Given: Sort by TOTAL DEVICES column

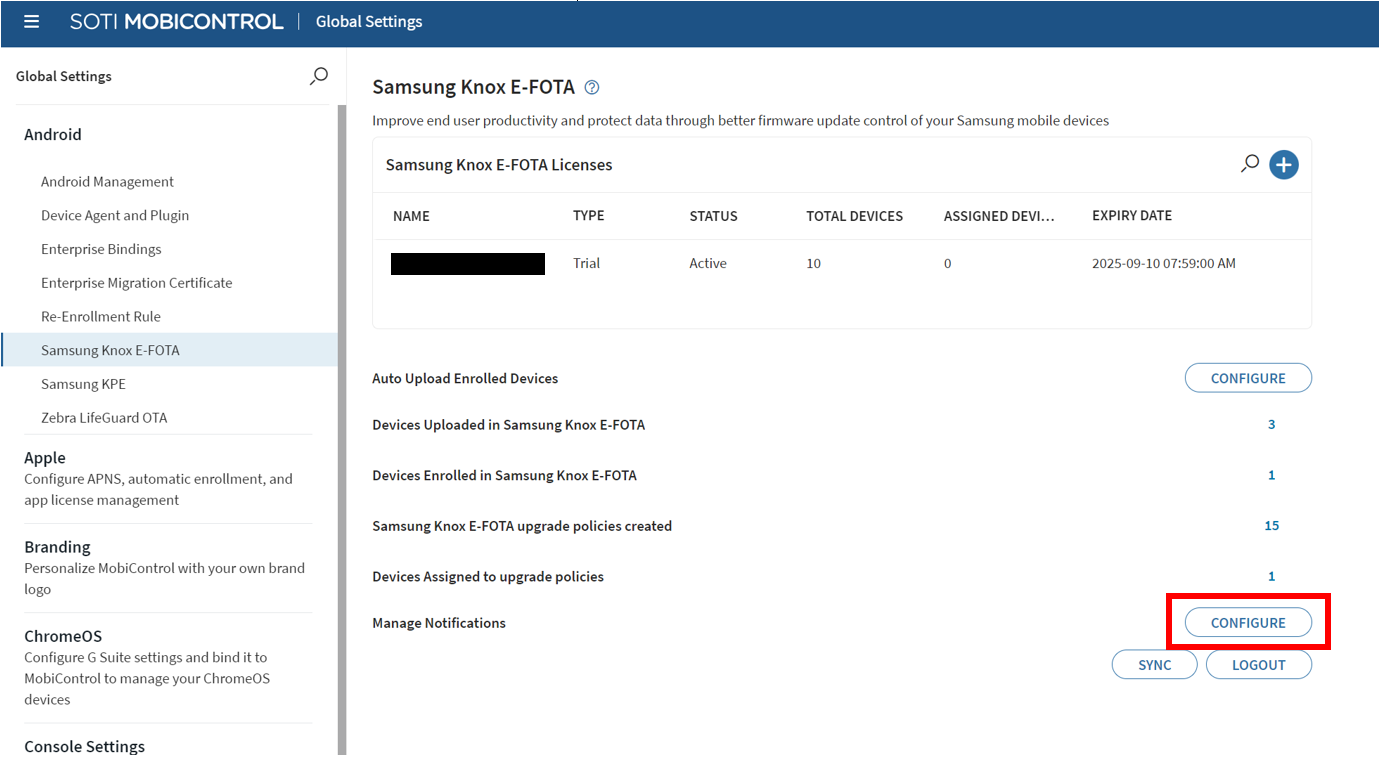Looking at the screenshot, I should 854,216.
